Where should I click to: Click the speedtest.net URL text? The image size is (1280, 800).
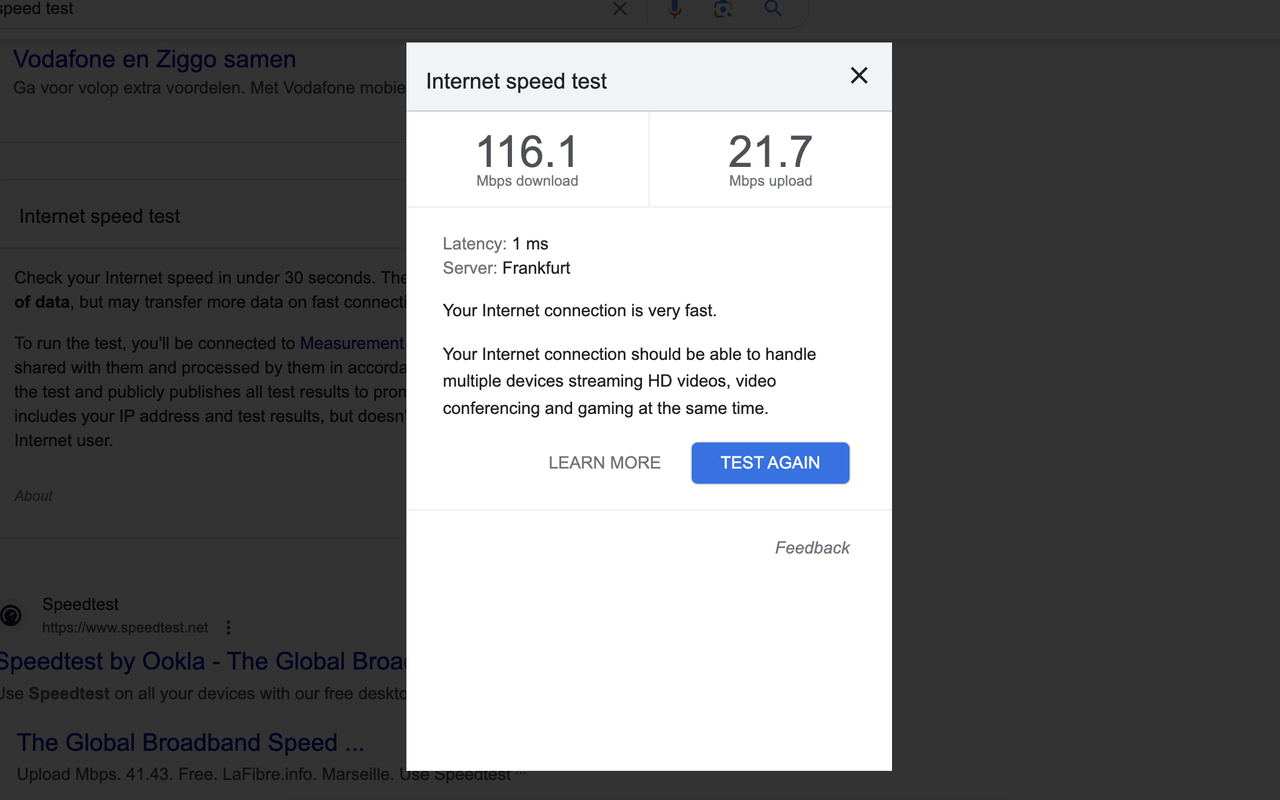(125, 628)
